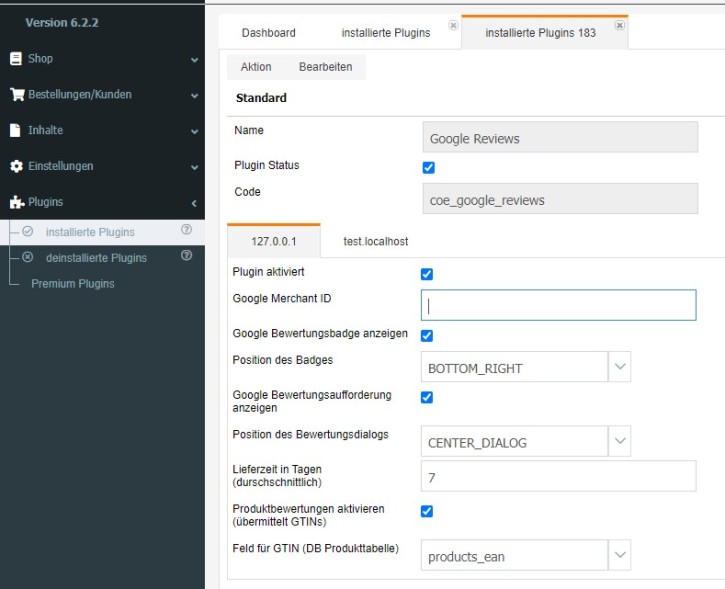Uncheck Plugin aktiviert checkbox

[427, 274]
